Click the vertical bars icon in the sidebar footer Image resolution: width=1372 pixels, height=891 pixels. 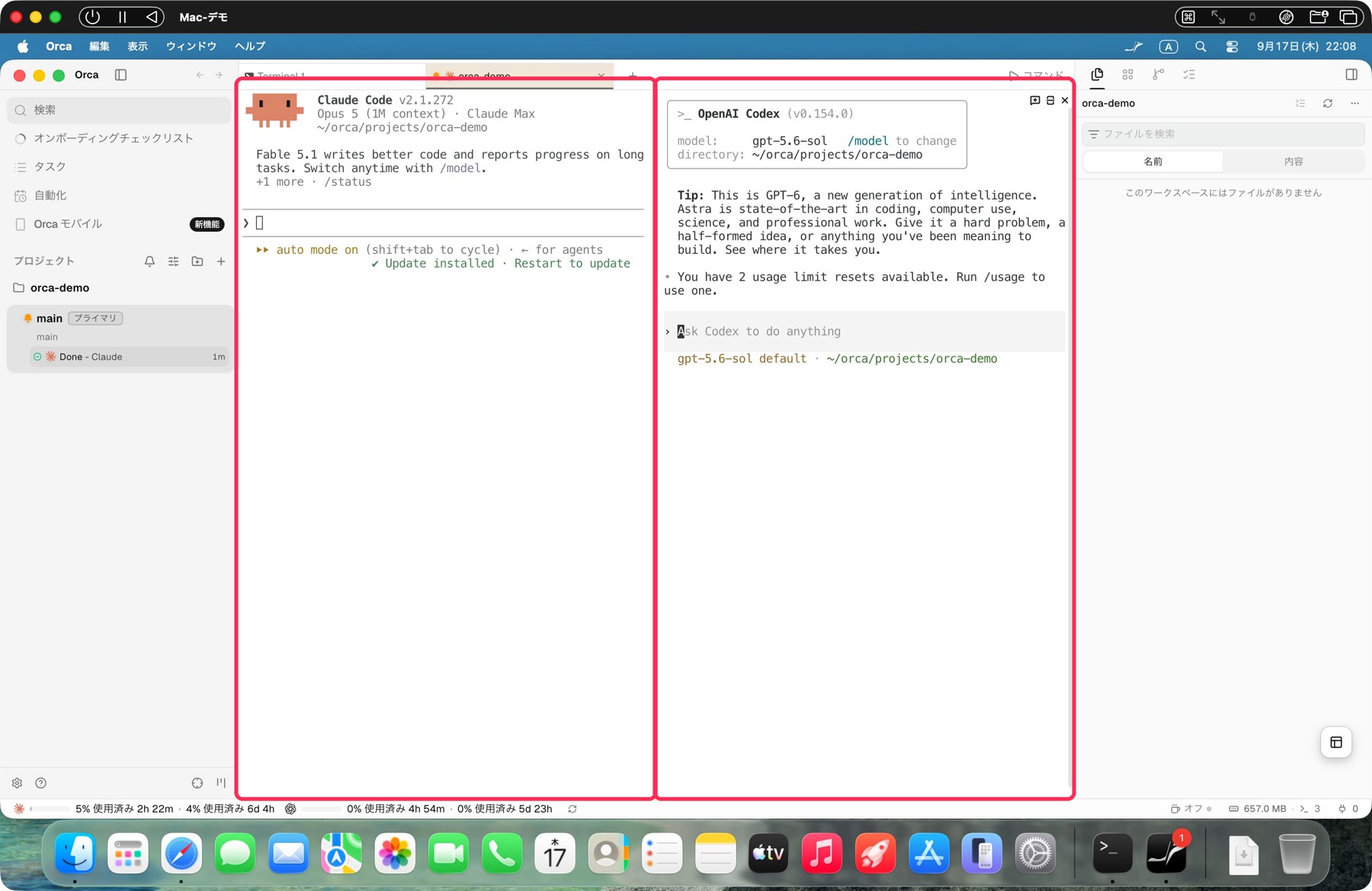[x=221, y=783]
